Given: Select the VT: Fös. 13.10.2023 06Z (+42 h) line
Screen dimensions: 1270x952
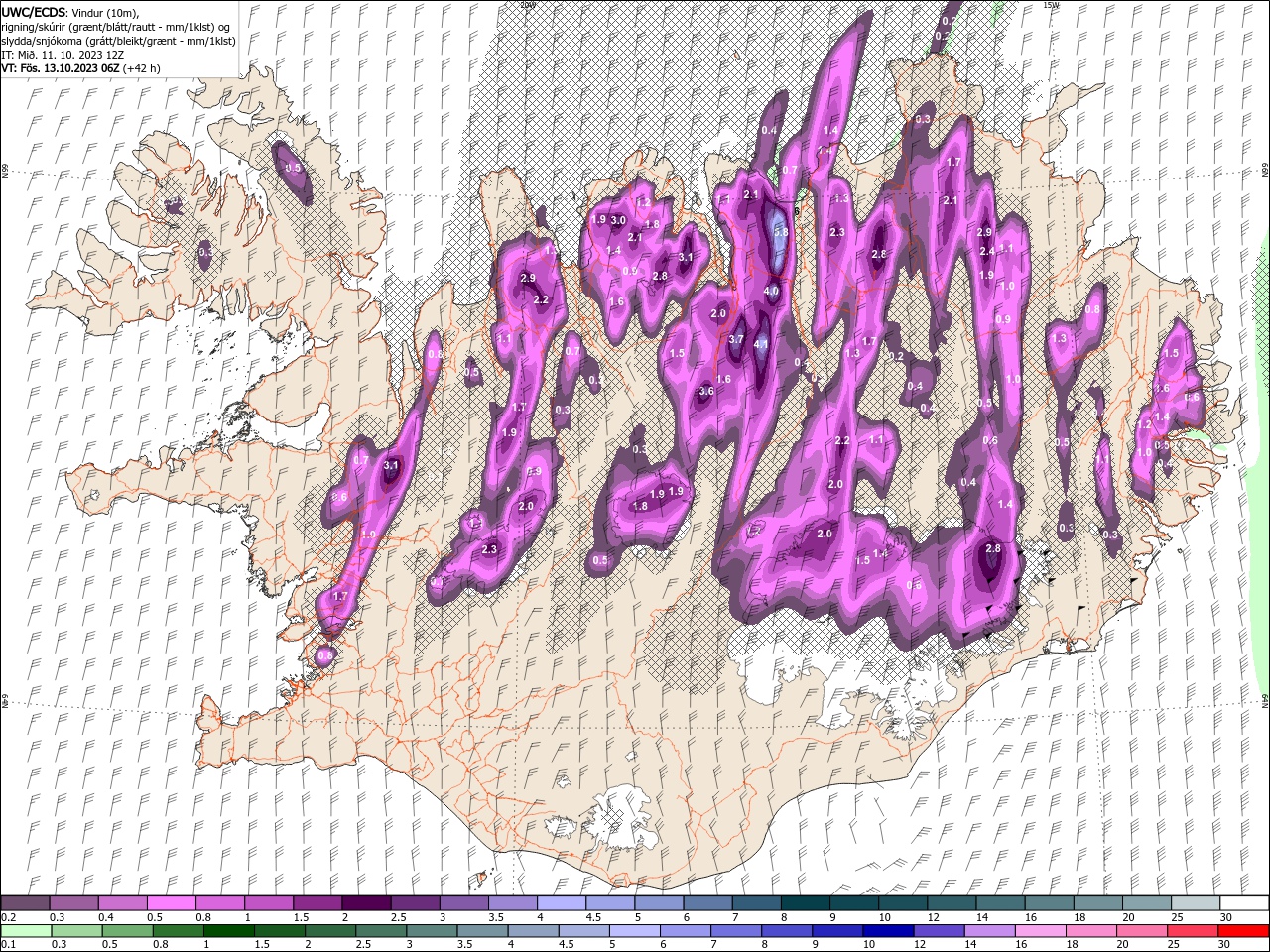Looking at the screenshot, I should point(80,68).
